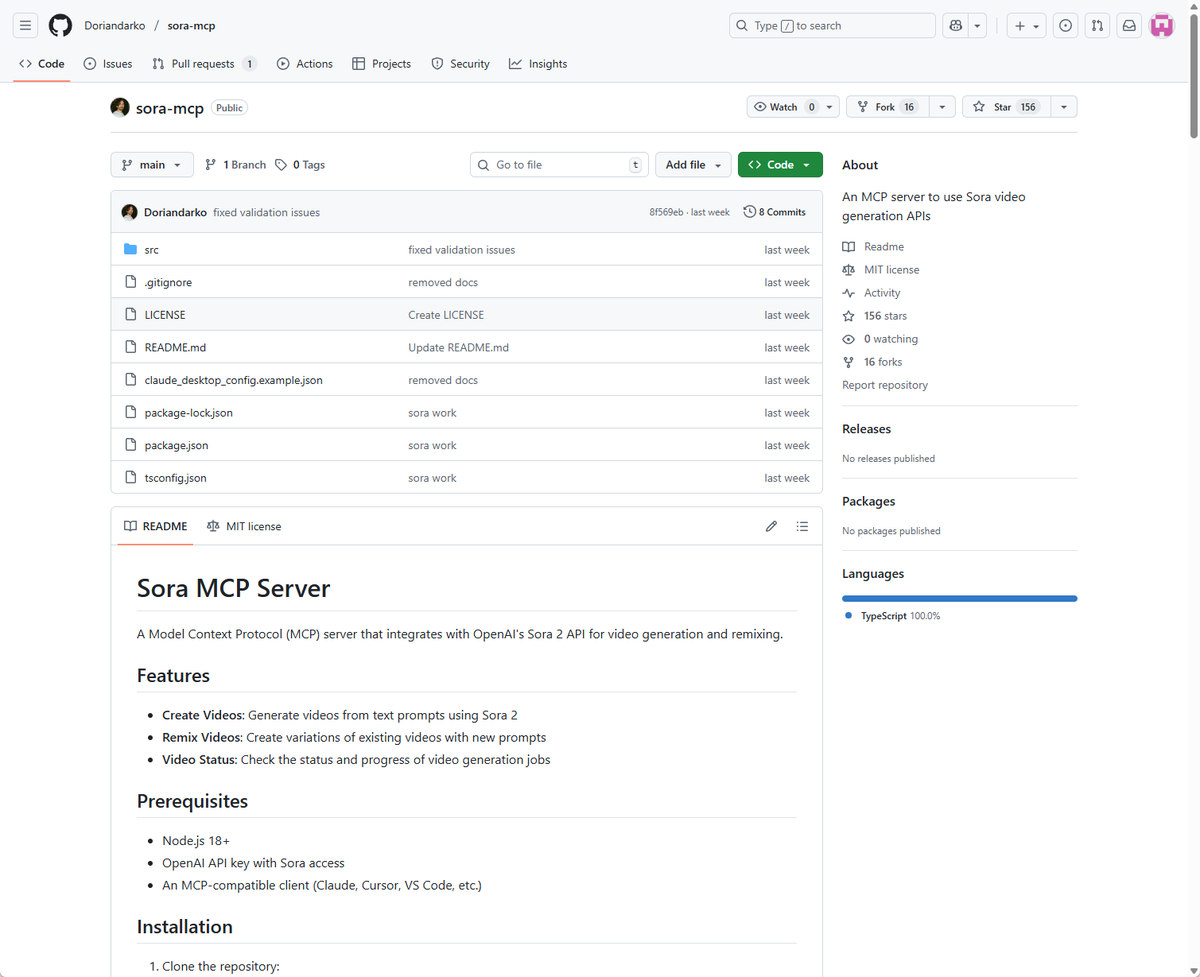Open the 'Update README.md' commit message
1200x977 pixels.
click(x=458, y=348)
